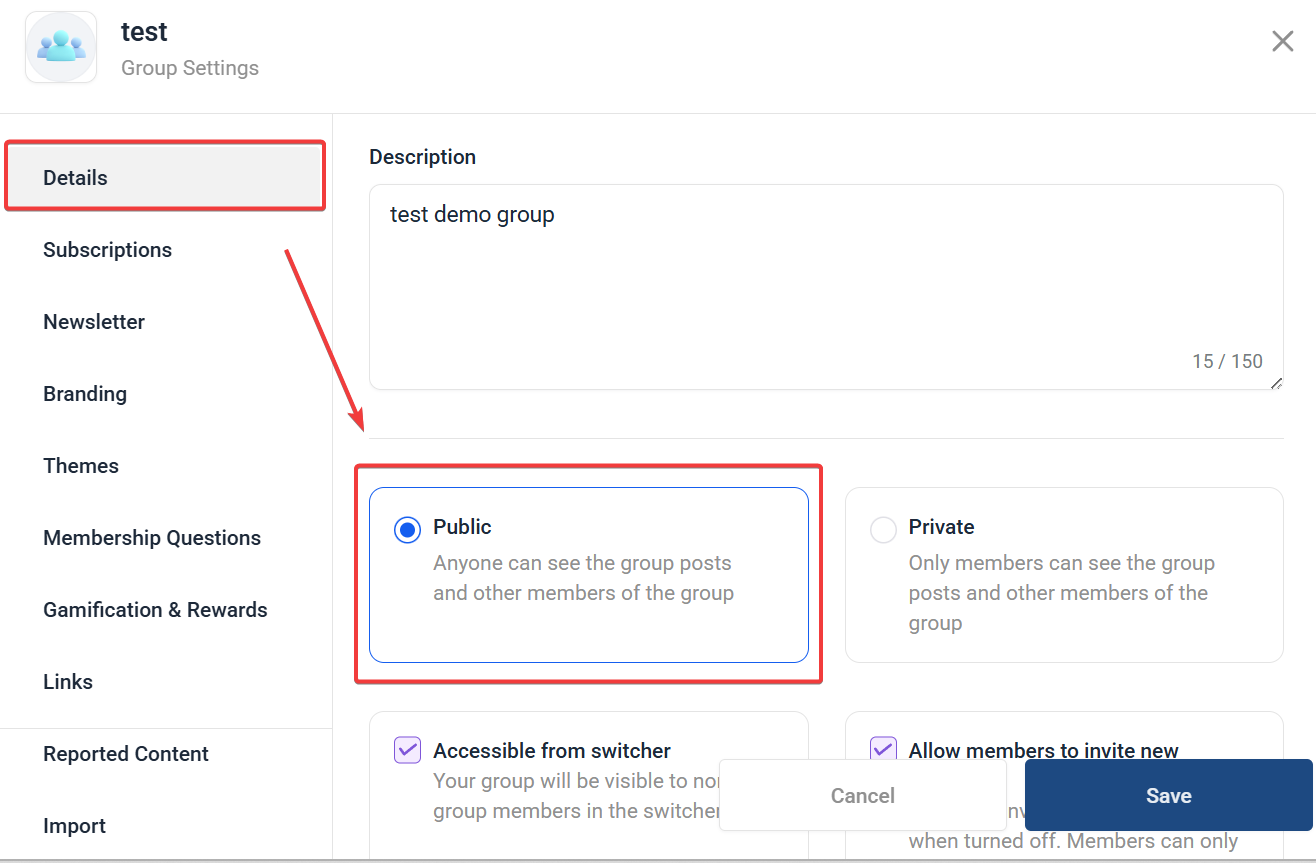The height and width of the screenshot is (863, 1316).
Task: Open Gamification & Rewards settings
Action: [155, 610]
